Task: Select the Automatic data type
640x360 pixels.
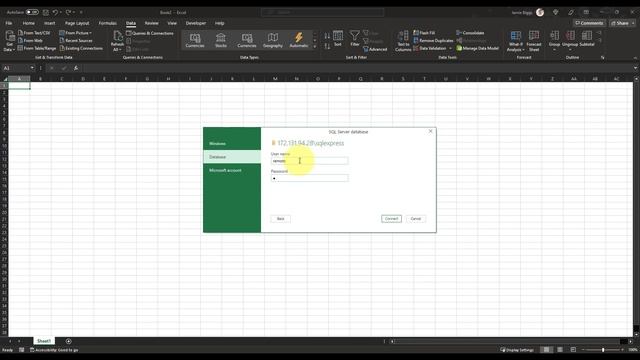Action: coord(299,40)
